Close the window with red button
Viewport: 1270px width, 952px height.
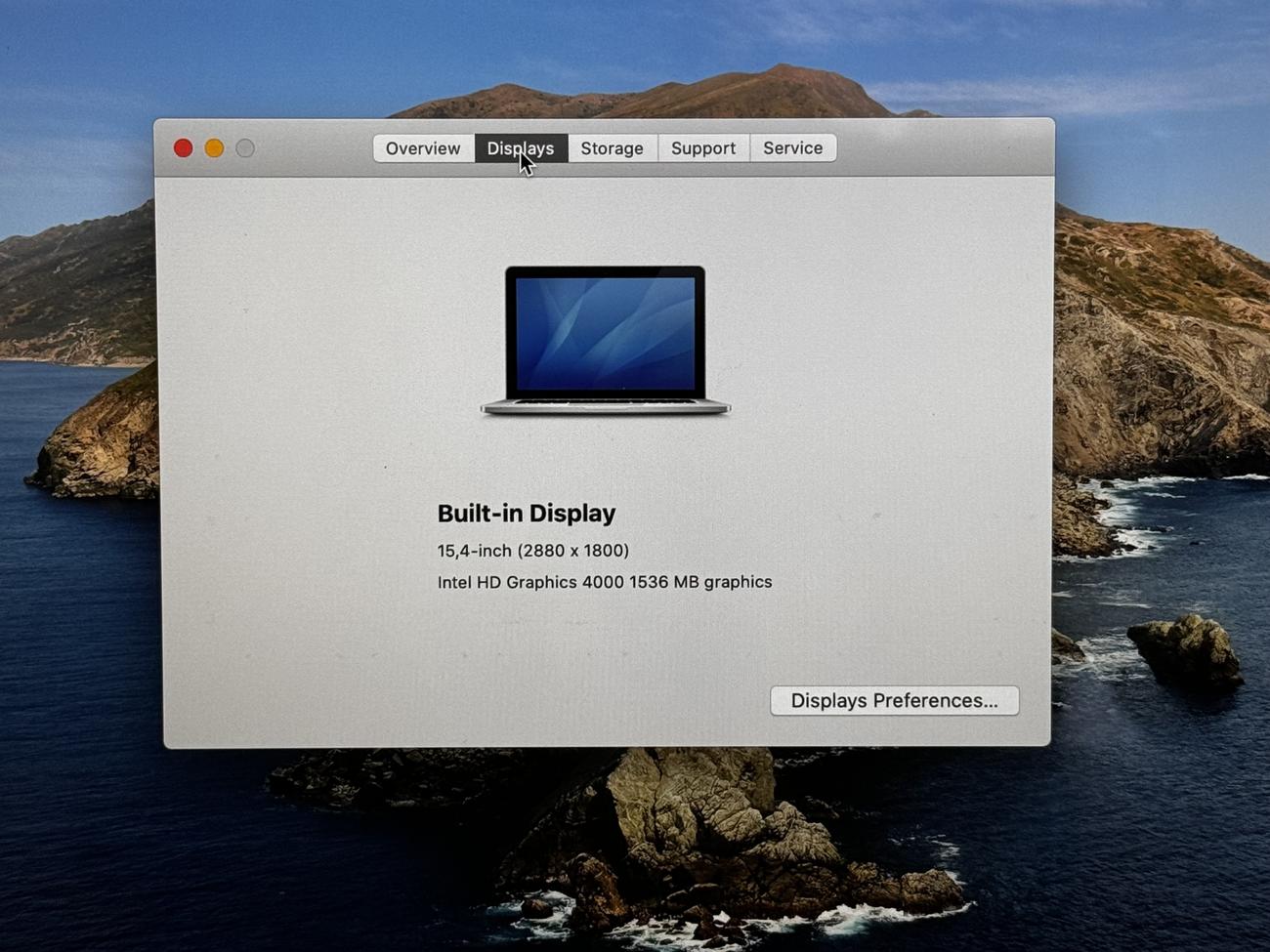point(183,148)
